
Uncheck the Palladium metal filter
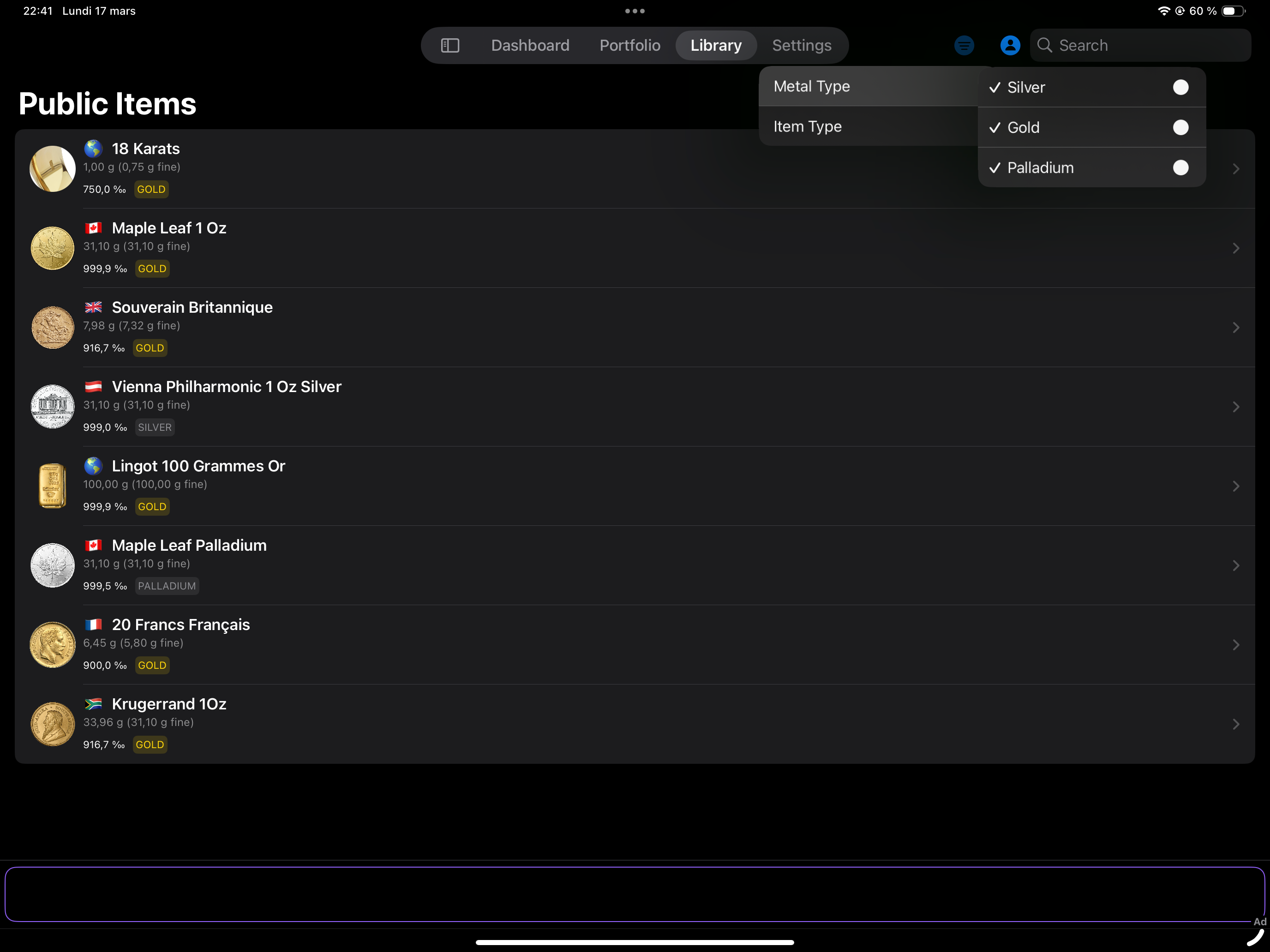[1091, 167]
